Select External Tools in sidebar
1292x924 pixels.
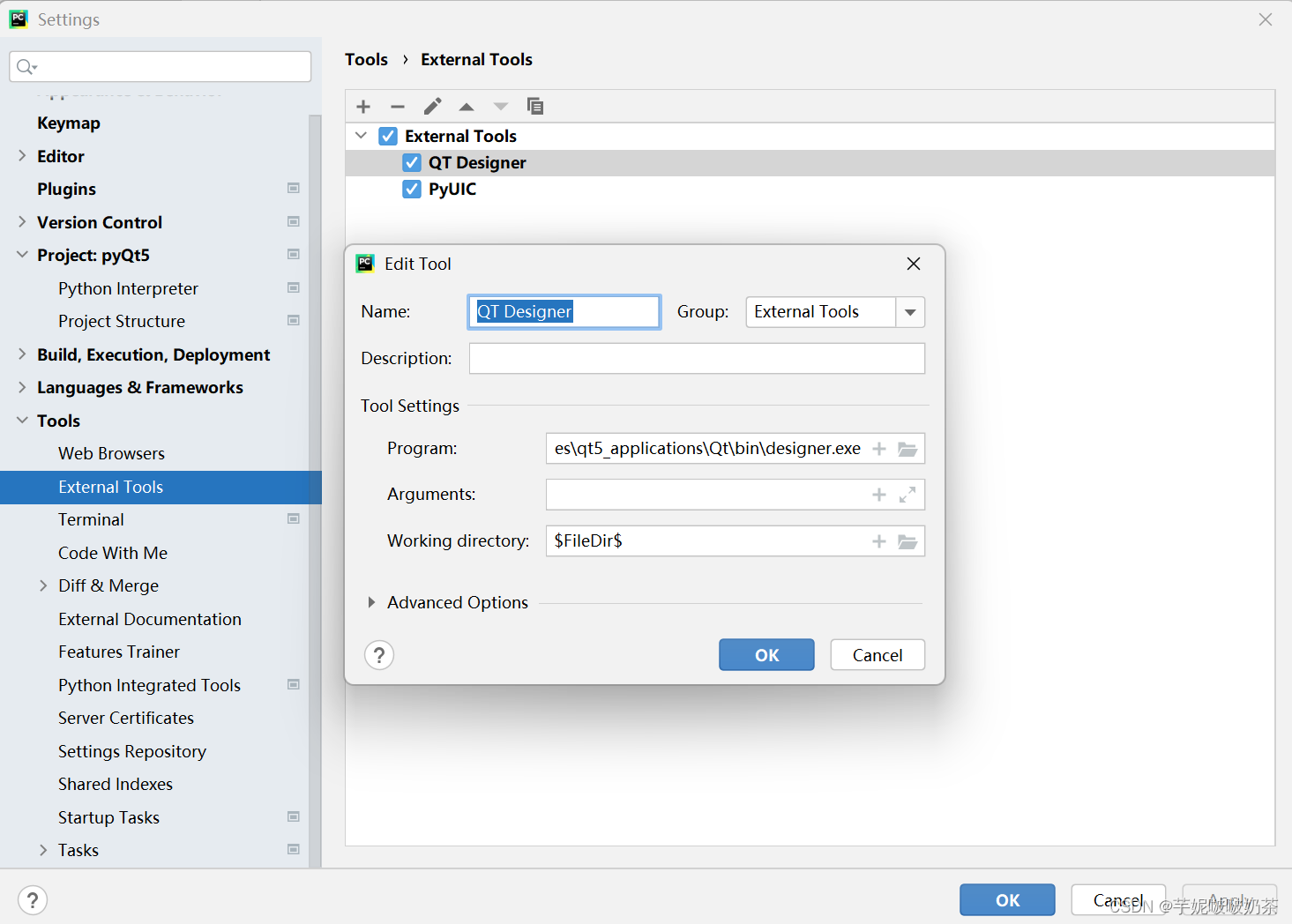161,487
